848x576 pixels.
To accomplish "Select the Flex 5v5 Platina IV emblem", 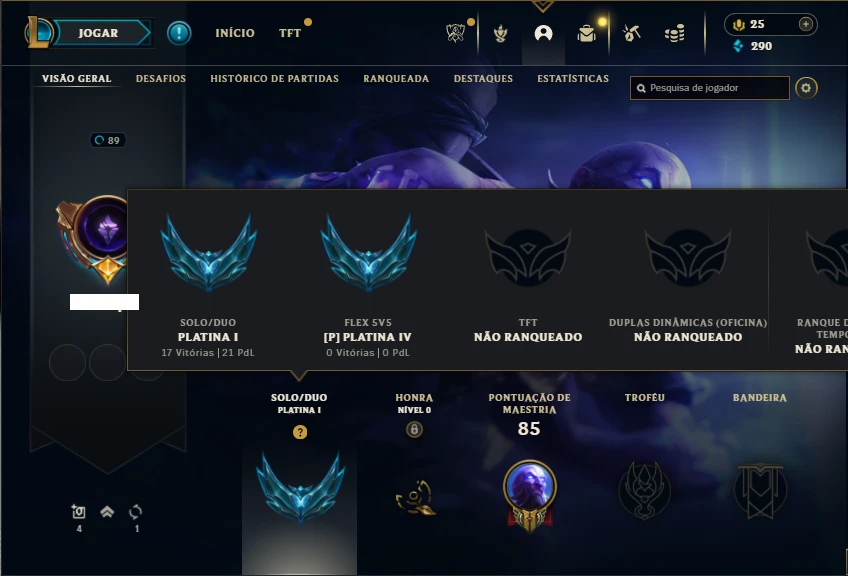I will (368, 253).
